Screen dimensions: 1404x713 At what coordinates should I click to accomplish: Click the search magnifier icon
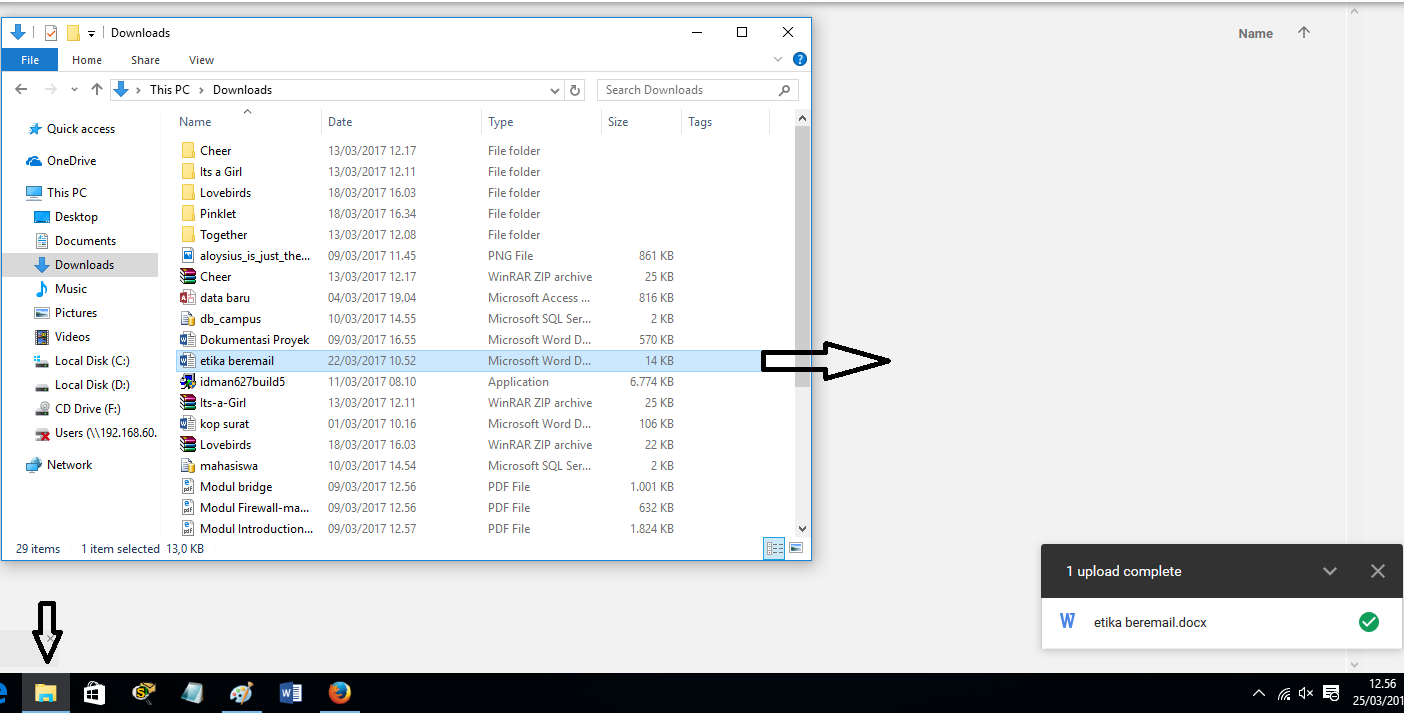(x=785, y=90)
